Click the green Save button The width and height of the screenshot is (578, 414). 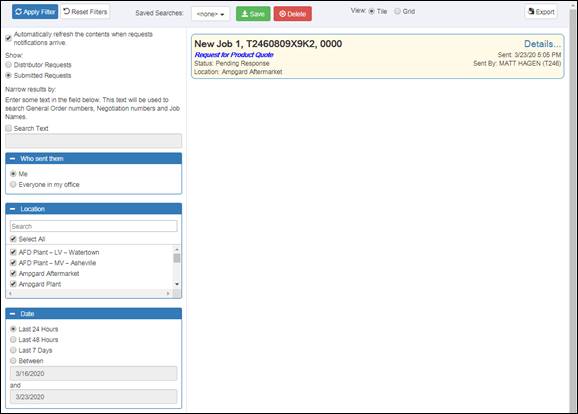click(x=253, y=14)
